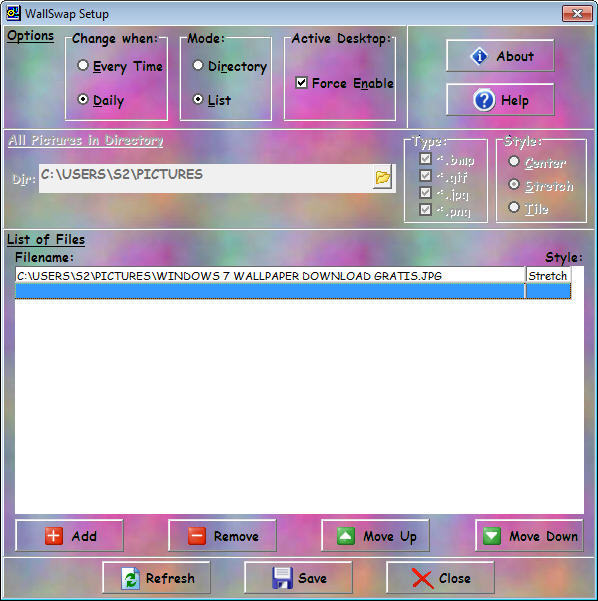This screenshot has height=601, width=598.
Task: Toggle the *.png type checkbox
Action: point(426,210)
